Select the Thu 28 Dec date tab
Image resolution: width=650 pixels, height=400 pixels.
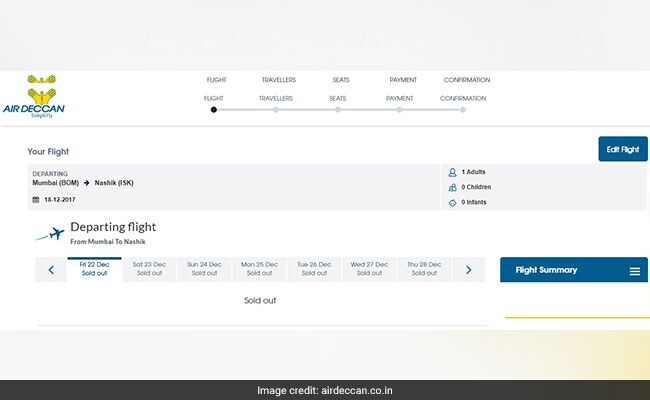[424, 269]
